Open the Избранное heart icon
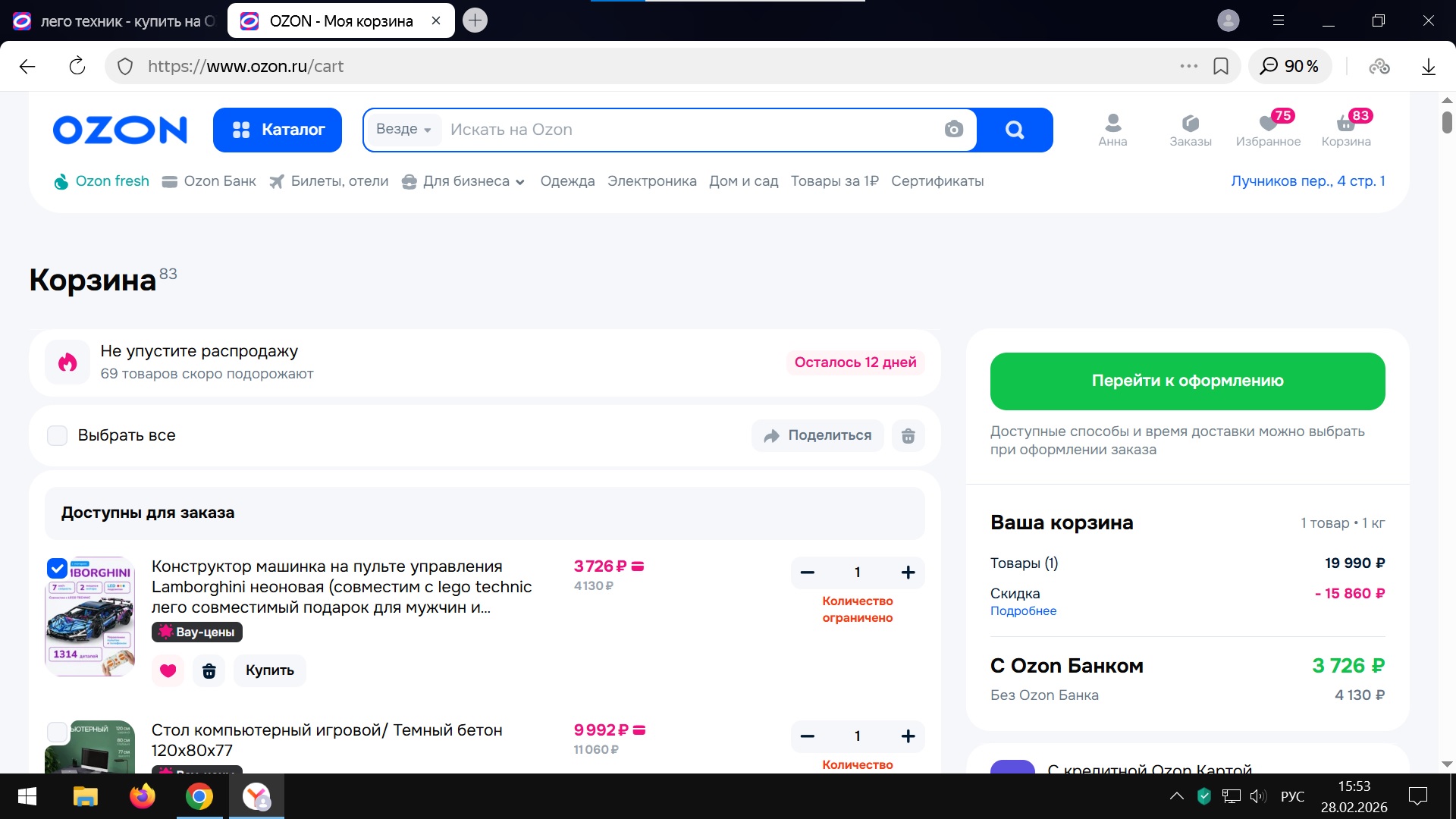 (x=1268, y=124)
